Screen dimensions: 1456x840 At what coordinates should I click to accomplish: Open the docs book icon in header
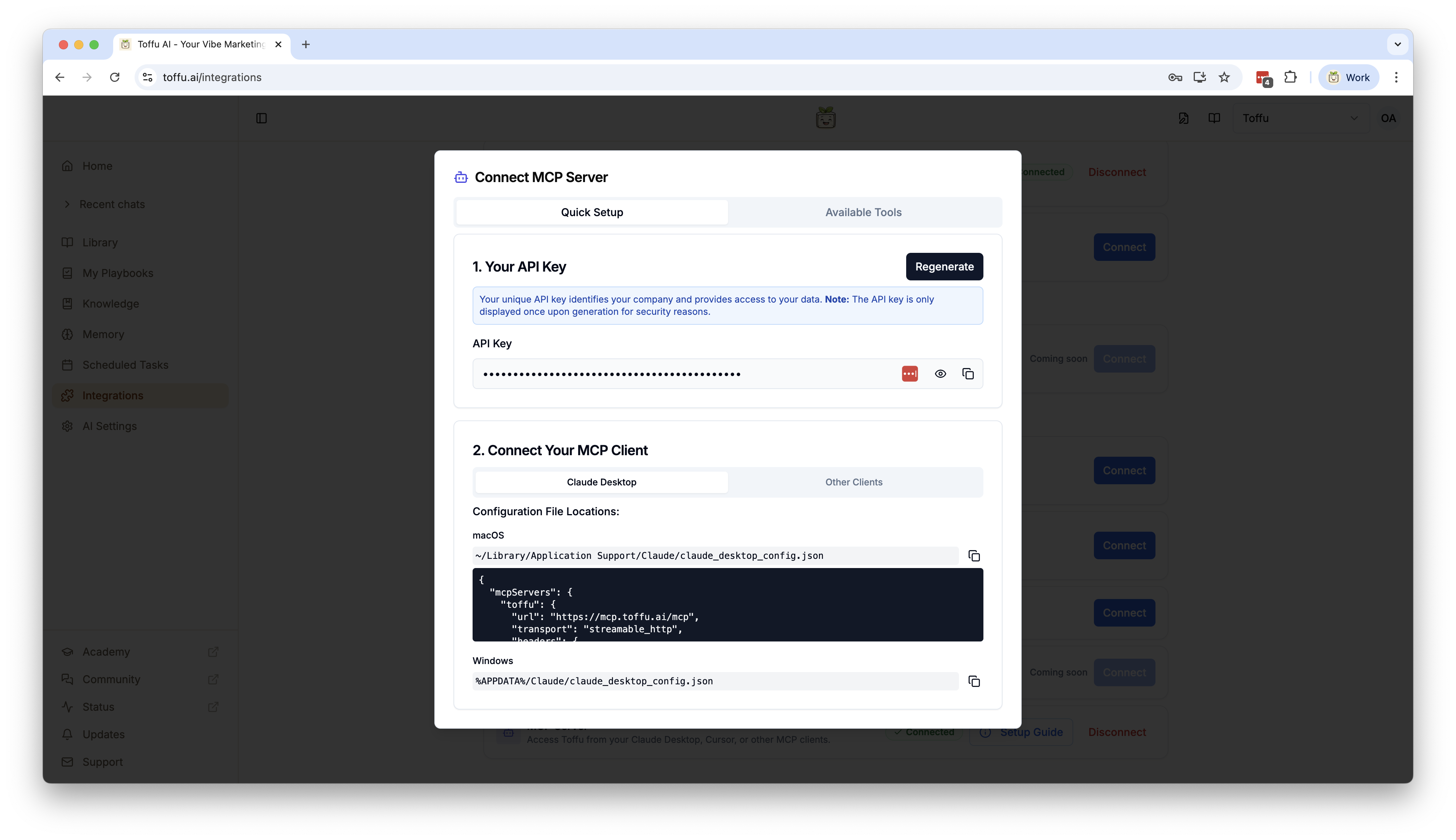[1214, 118]
